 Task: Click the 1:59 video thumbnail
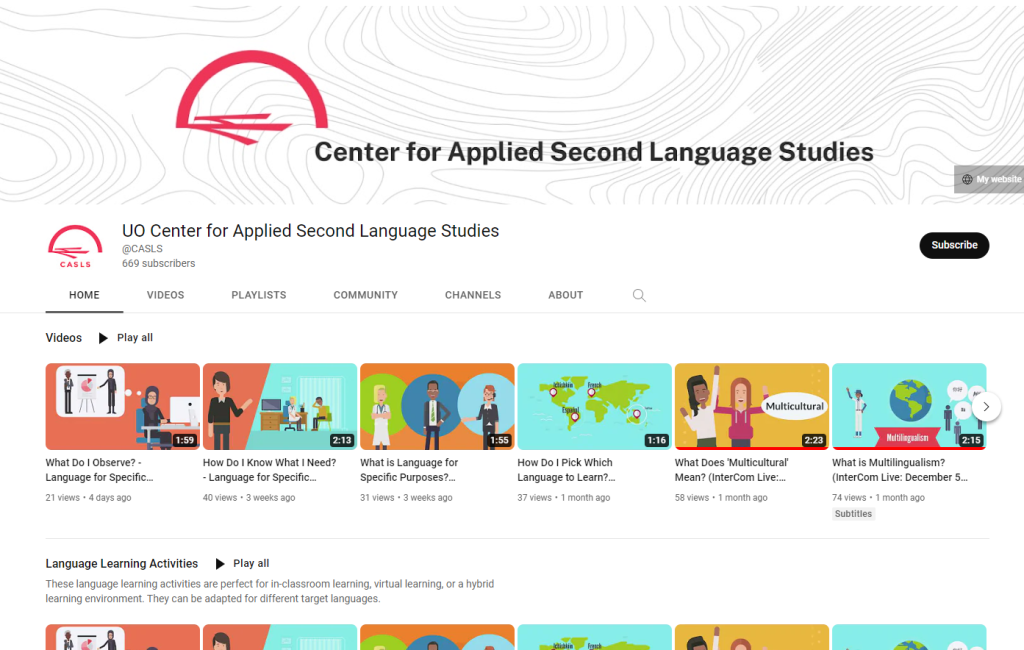(x=123, y=406)
